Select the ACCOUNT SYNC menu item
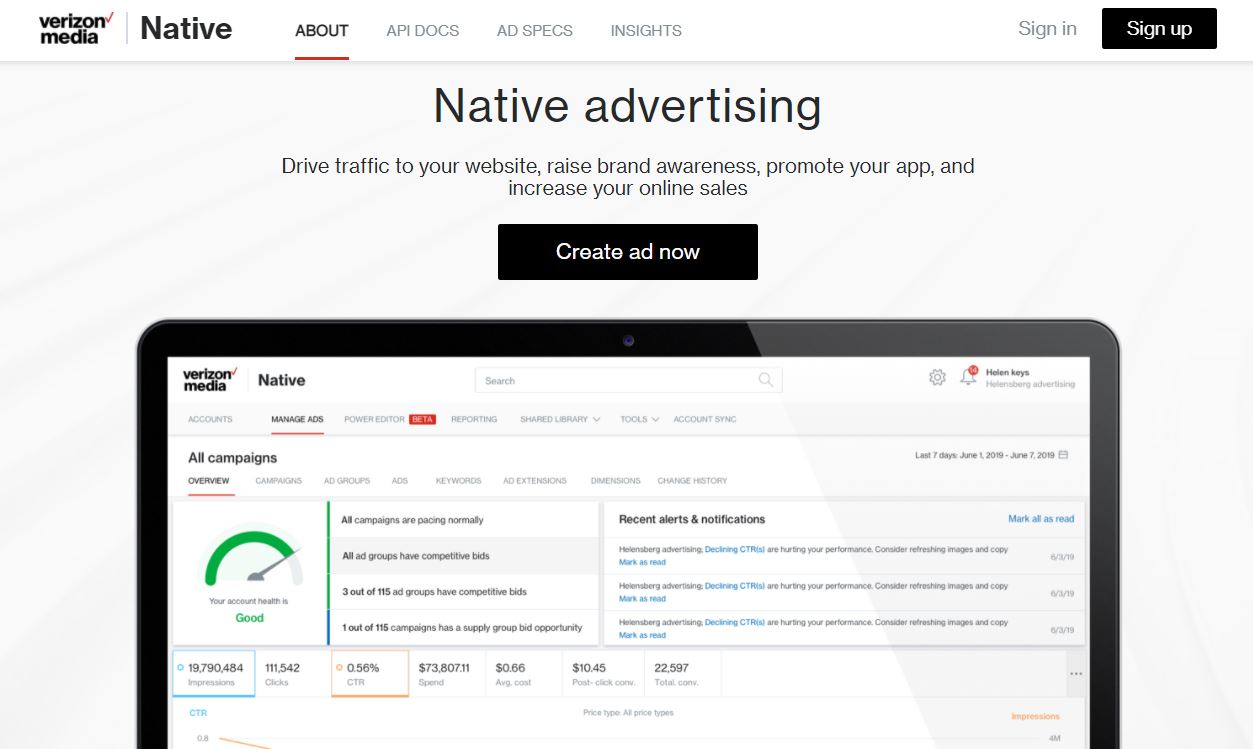This screenshot has height=749, width=1253. (x=705, y=419)
